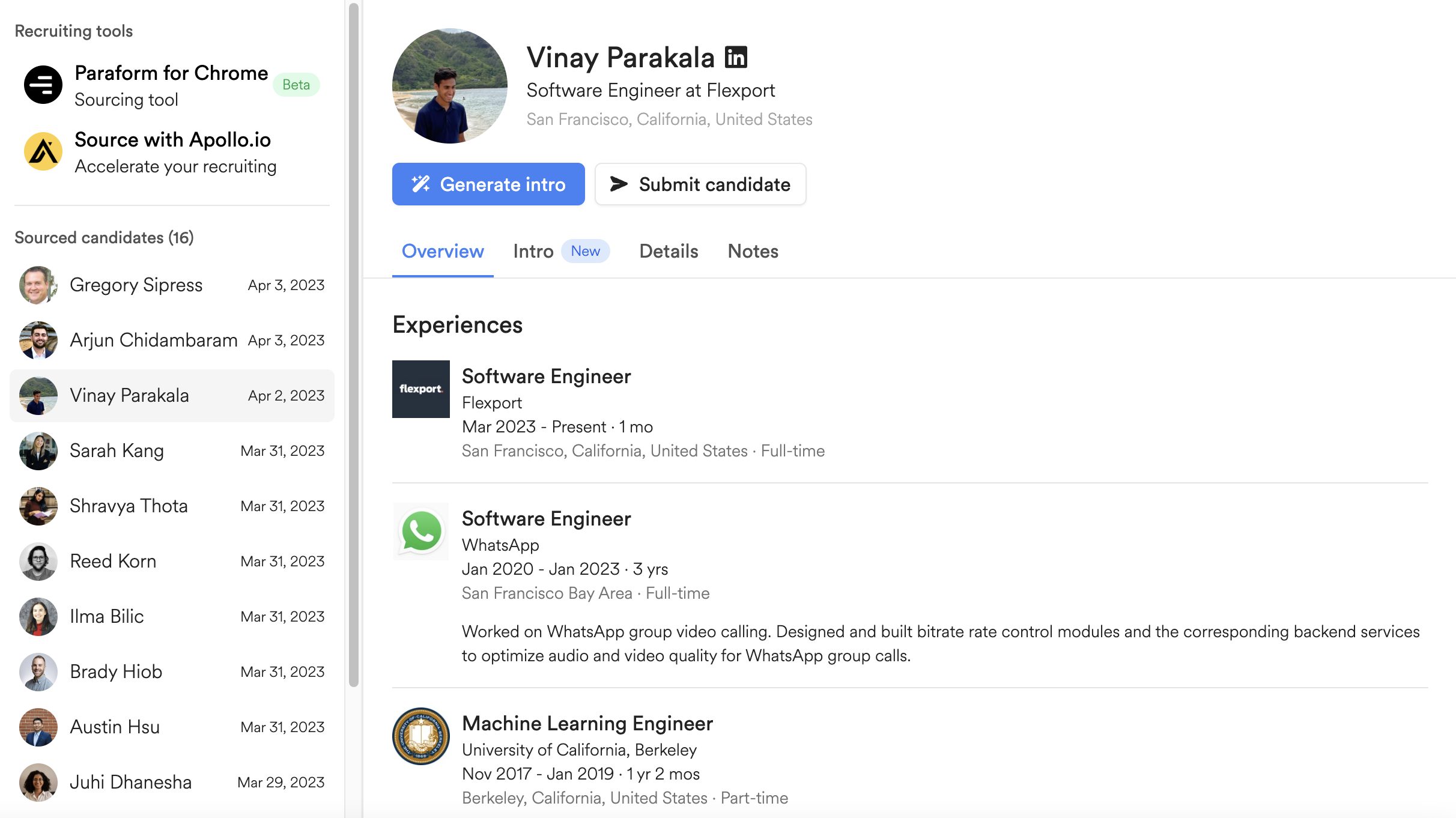Image resolution: width=1456 pixels, height=818 pixels.
Task: Click the New badge beside Intro
Action: pyautogui.click(x=586, y=251)
